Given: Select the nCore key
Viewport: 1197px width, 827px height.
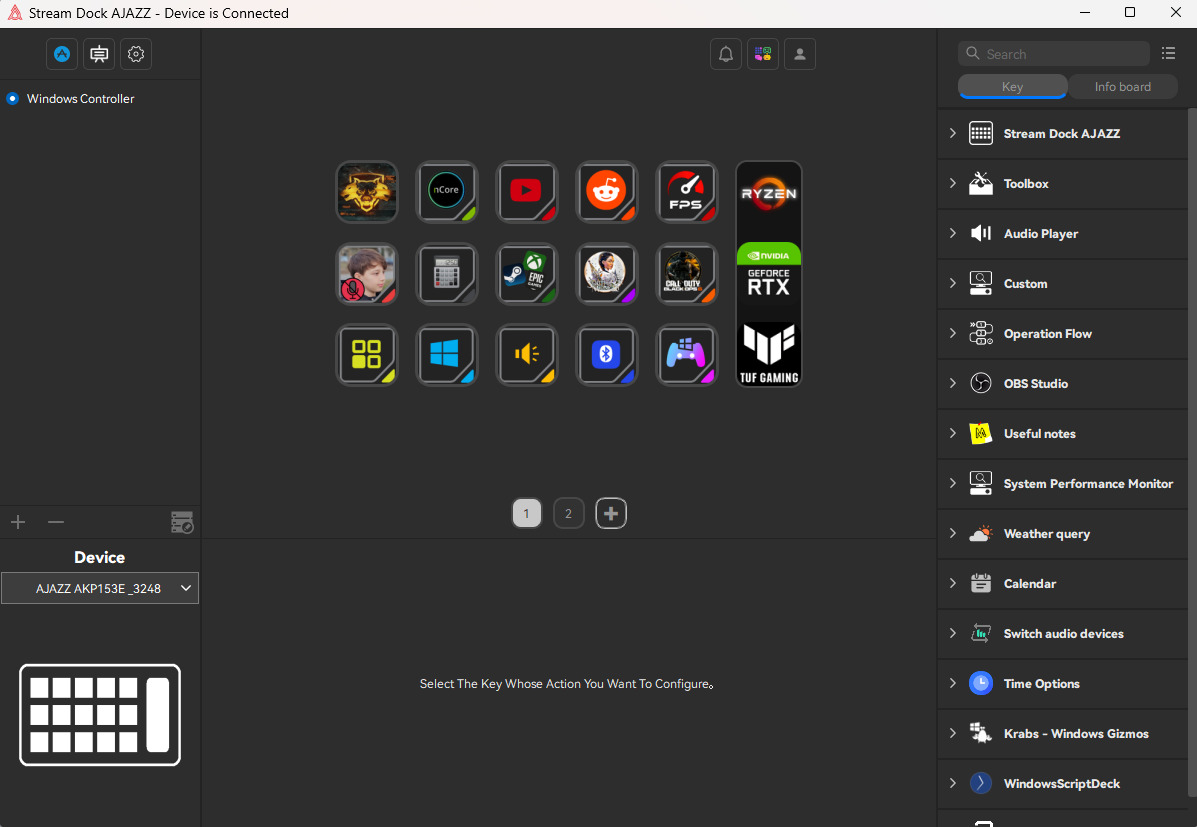Looking at the screenshot, I should click(x=447, y=192).
